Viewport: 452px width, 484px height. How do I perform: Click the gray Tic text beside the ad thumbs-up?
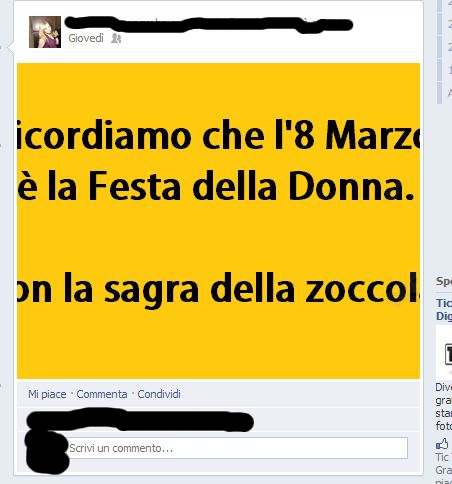tap(444, 457)
